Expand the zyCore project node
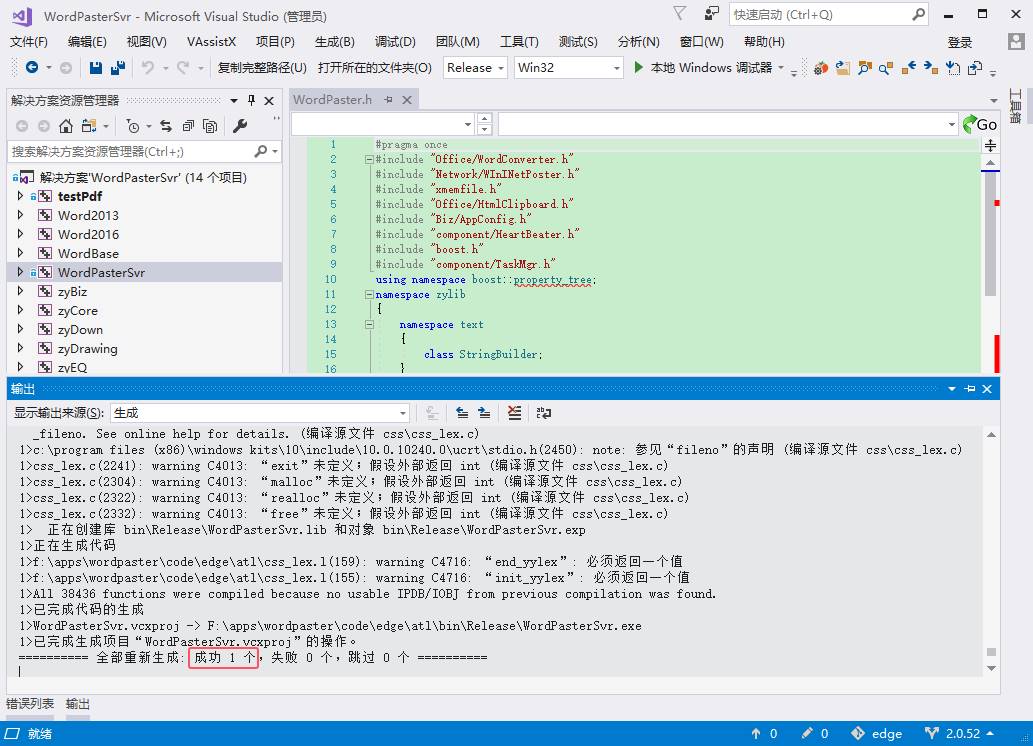 (x=20, y=311)
